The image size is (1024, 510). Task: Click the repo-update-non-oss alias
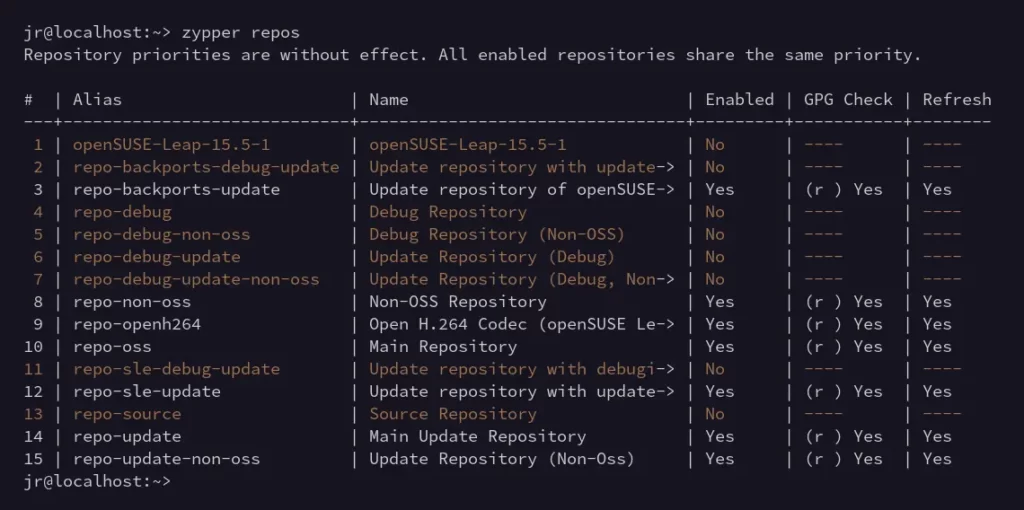point(166,459)
